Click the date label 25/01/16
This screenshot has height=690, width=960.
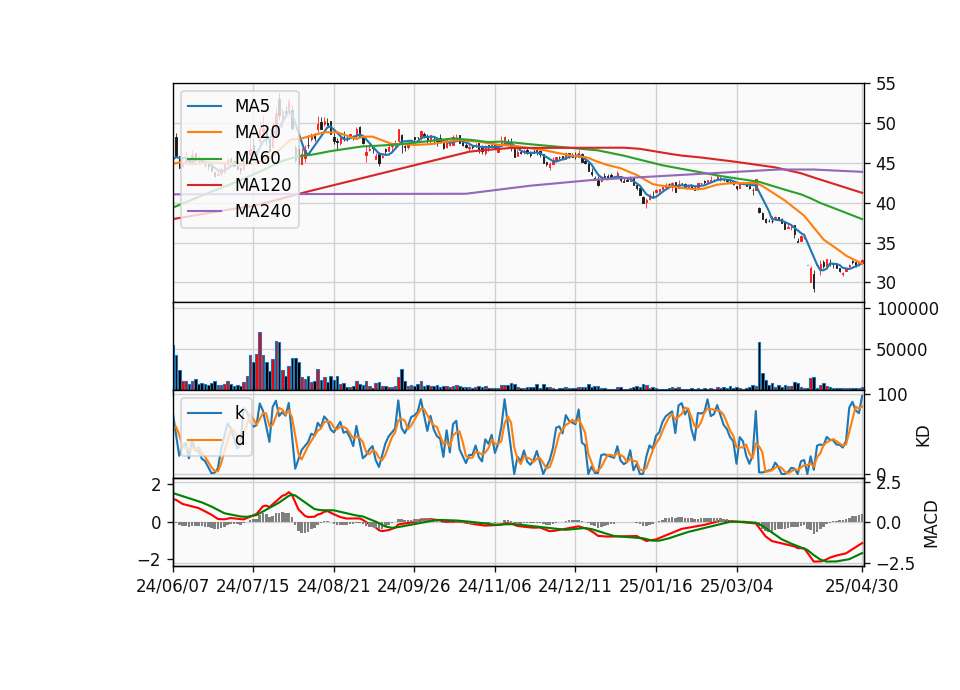point(656,586)
